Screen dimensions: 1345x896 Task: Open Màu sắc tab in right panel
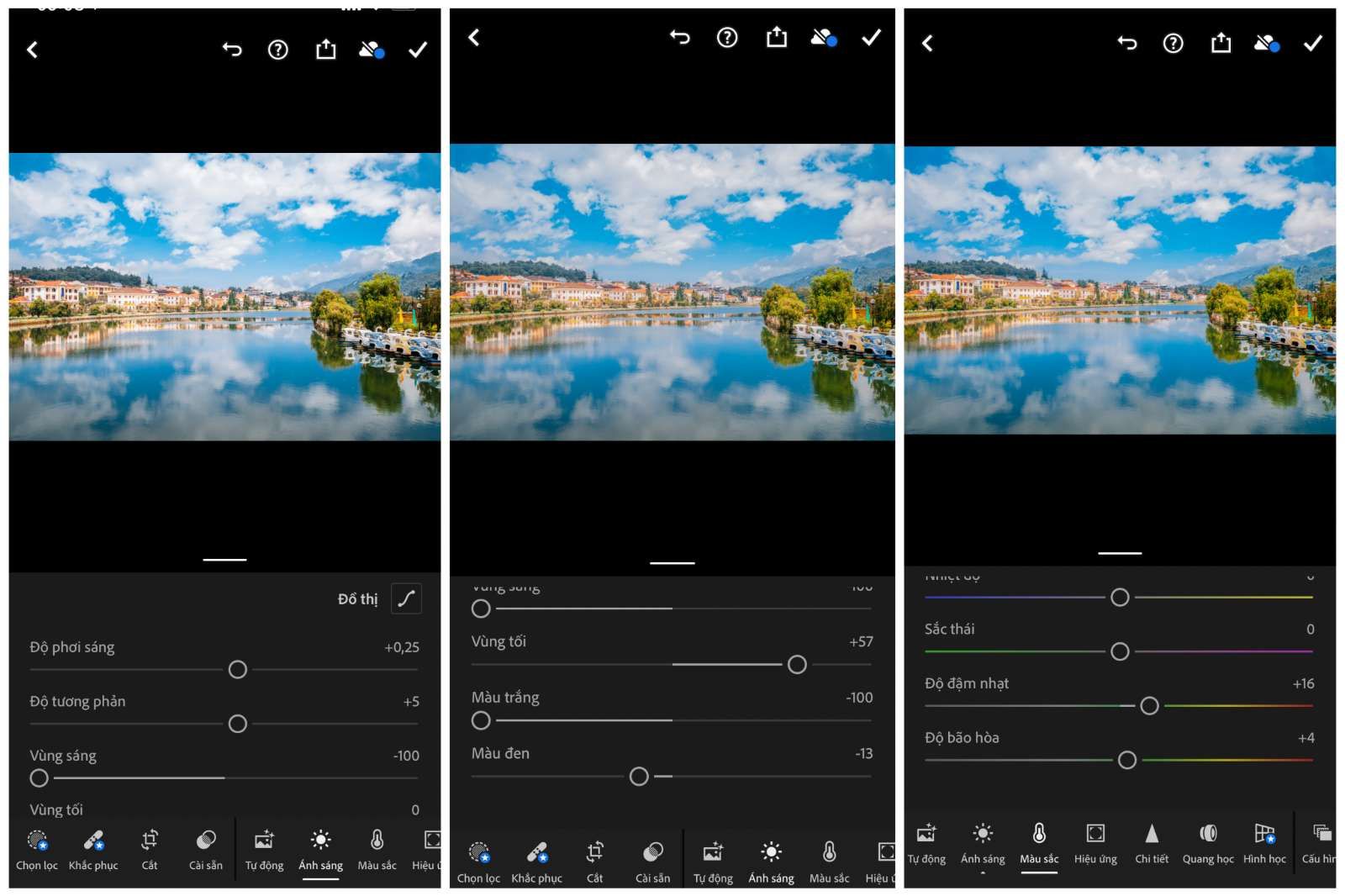[x=1039, y=843]
